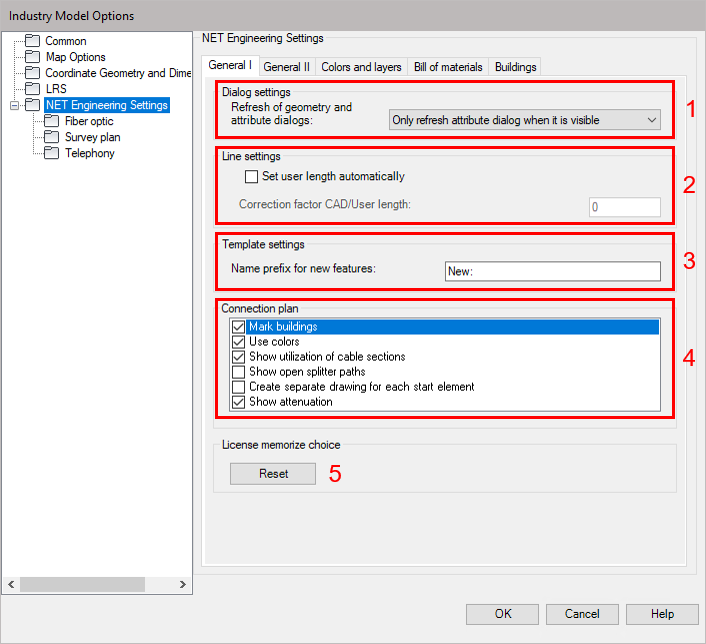Open Coordinate Geometry and Dimension settings
The width and height of the screenshot is (706, 644).
click(118, 73)
